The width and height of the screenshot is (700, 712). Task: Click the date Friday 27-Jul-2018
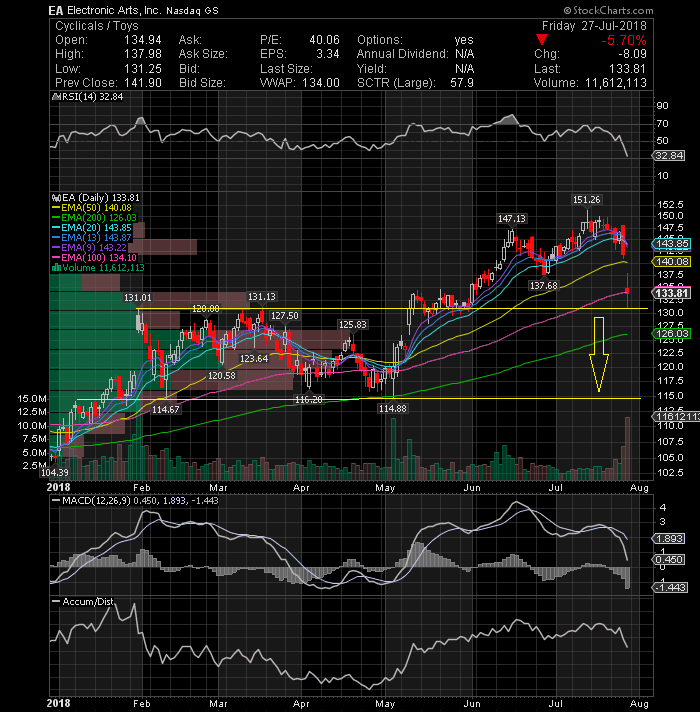pyautogui.click(x=594, y=26)
